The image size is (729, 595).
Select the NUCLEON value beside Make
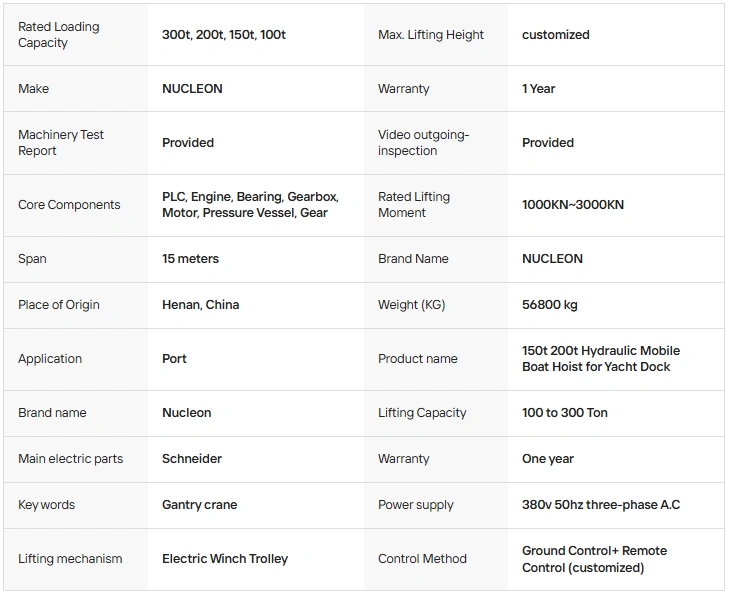(192, 88)
